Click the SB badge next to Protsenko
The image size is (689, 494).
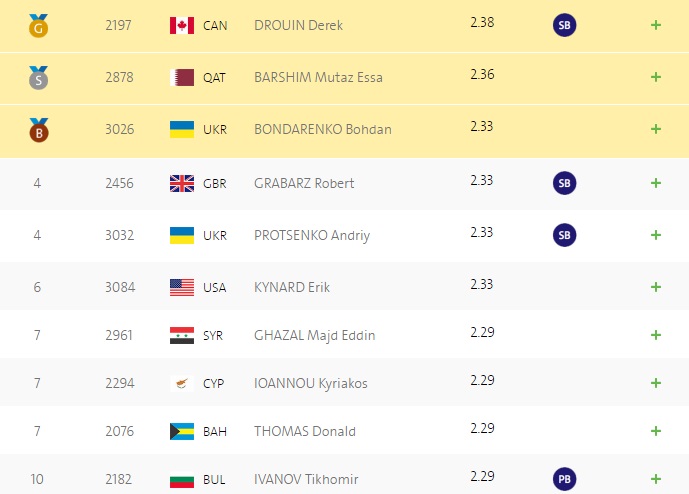coord(564,235)
